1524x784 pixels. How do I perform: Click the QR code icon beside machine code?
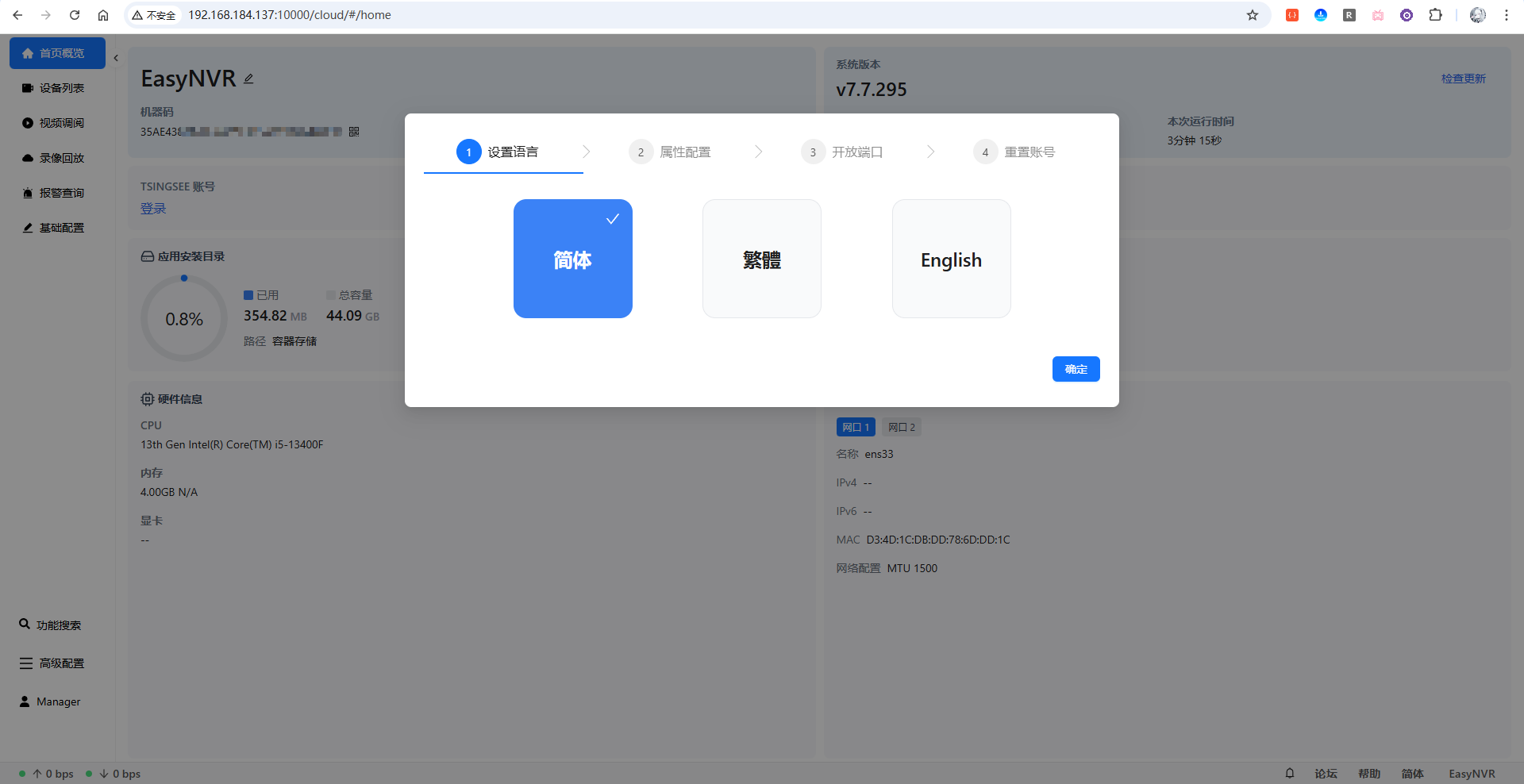(354, 132)
